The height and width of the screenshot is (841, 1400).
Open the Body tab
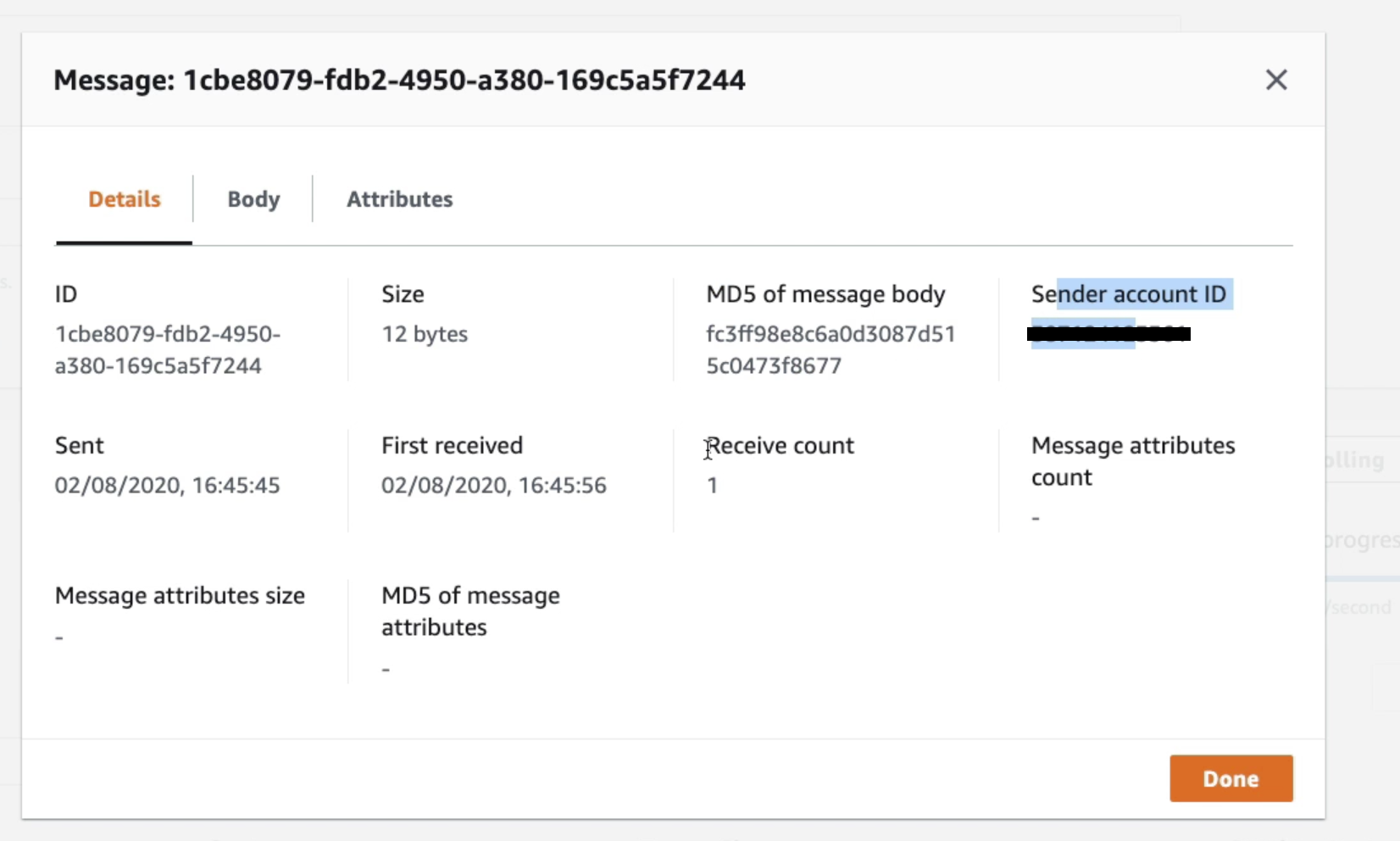[x=253, y=199]
